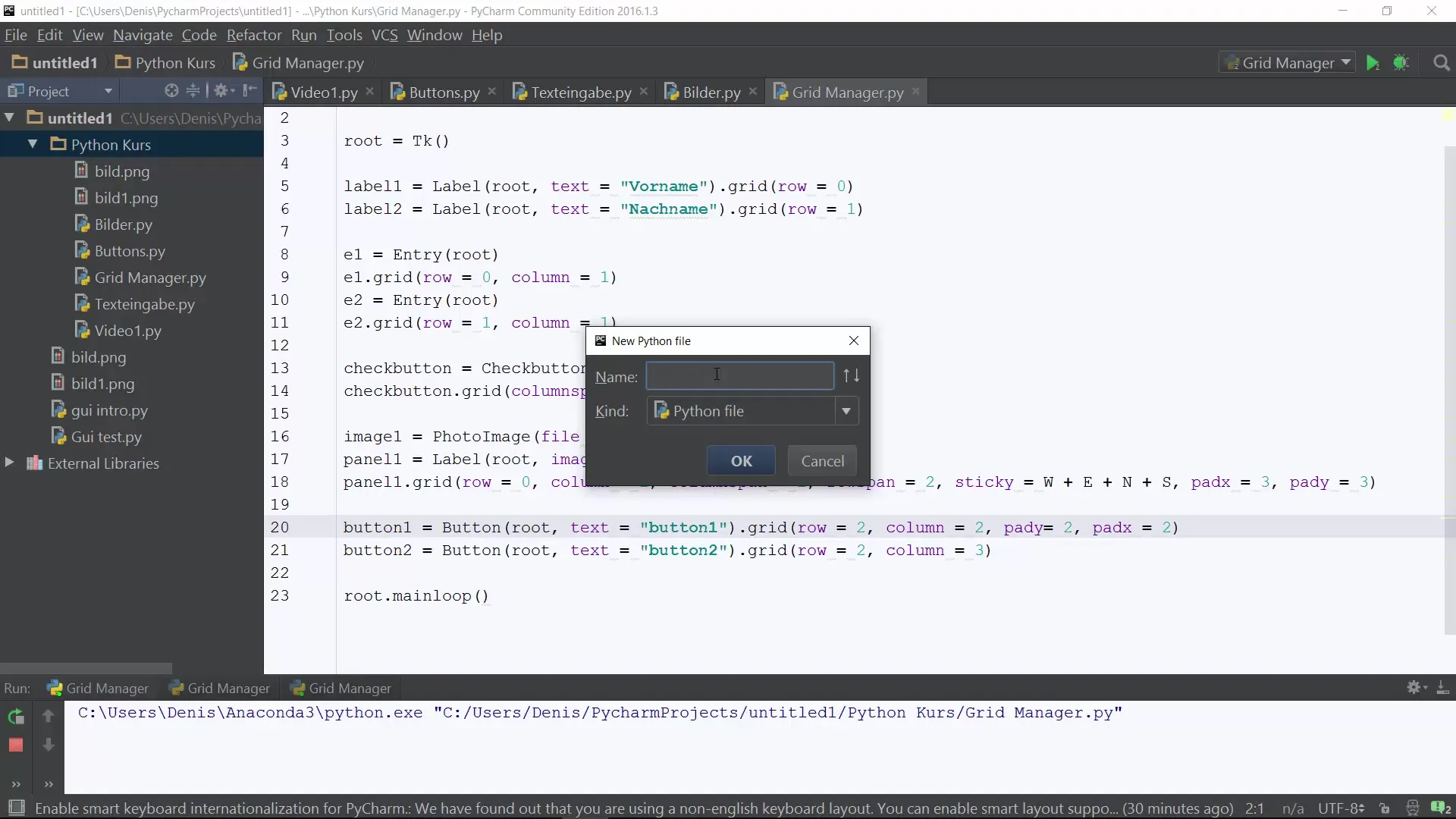The height and width of the screenshot is (819, 1456).
Task: Collapse the Python Kurs folder
Action: click(x=33, y=144)
